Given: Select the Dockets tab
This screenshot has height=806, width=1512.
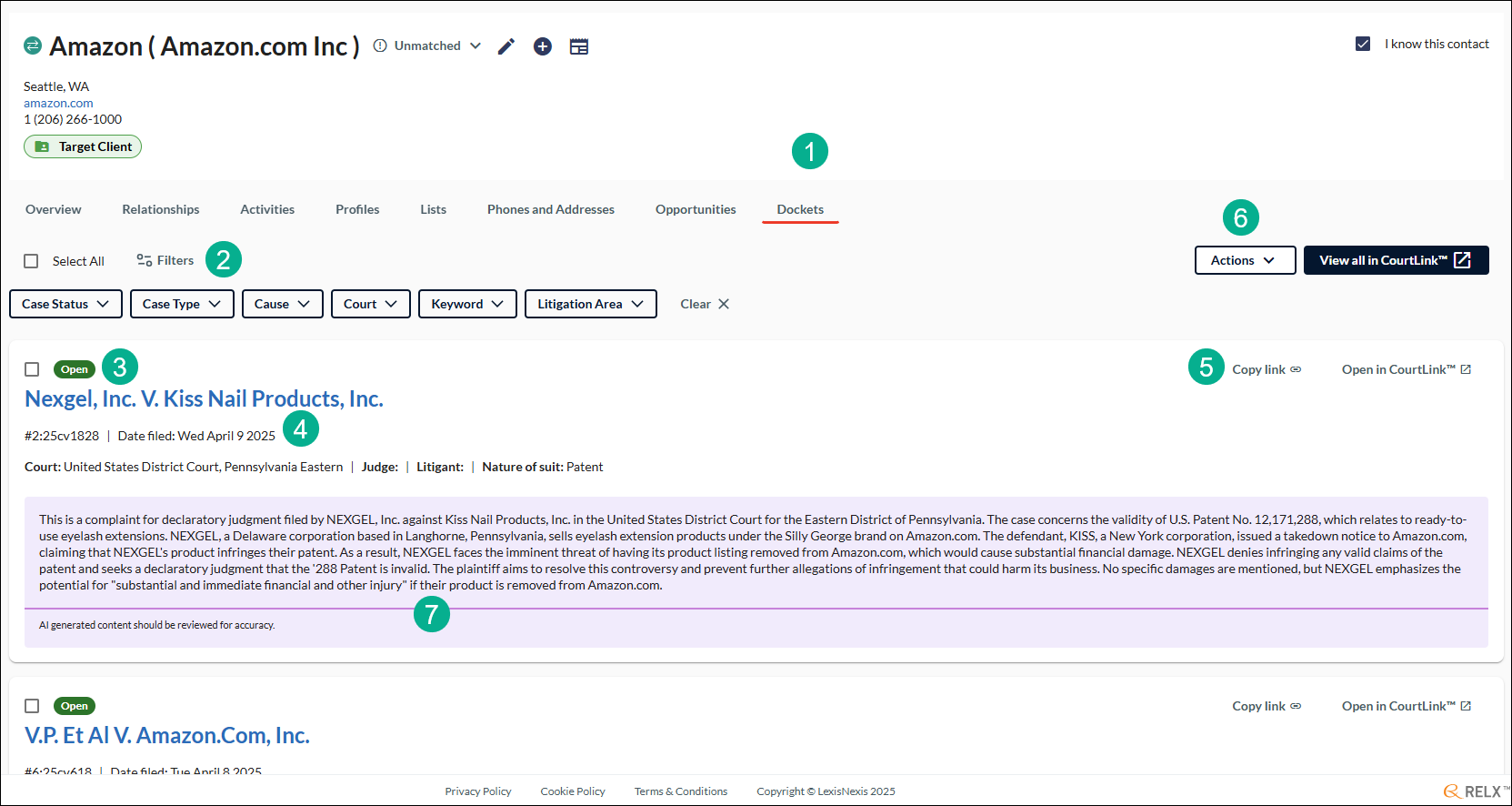Looking at the screenshot, I should [800, 209].
